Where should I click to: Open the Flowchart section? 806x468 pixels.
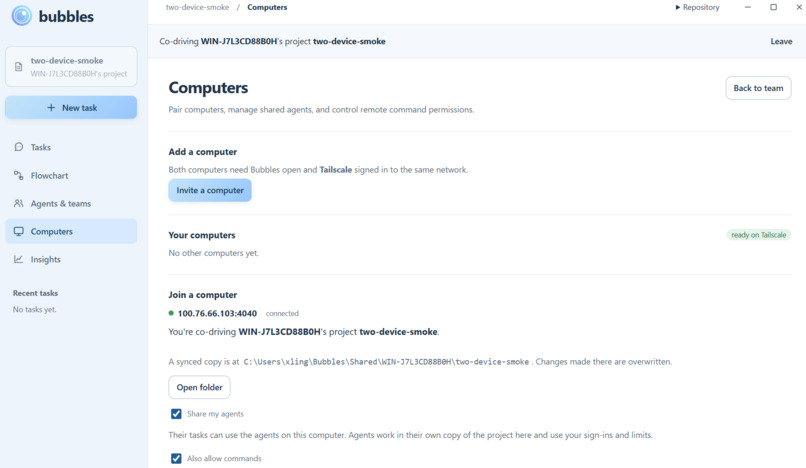point(71,175)
